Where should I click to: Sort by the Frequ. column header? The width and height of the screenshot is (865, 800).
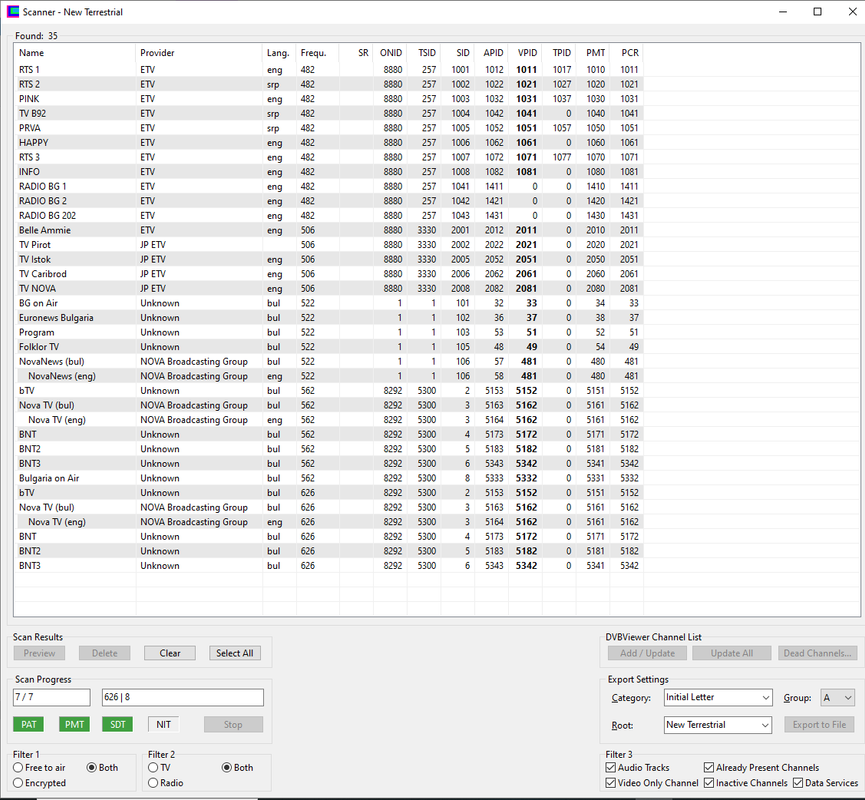pos(318,53)
